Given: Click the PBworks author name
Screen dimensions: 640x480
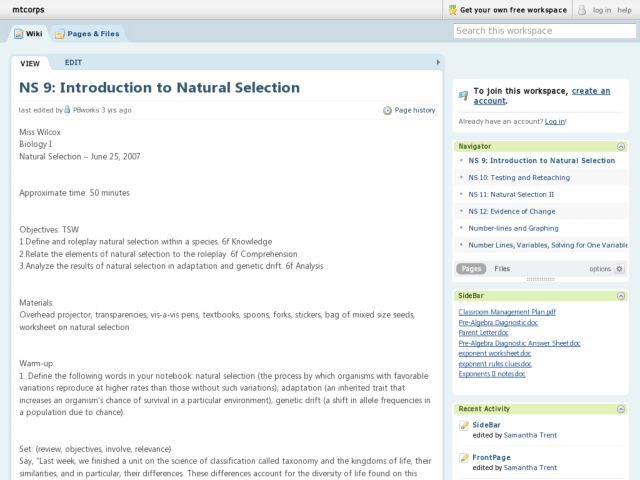Looking at the screenshot, I should click(x=86, y=110).
